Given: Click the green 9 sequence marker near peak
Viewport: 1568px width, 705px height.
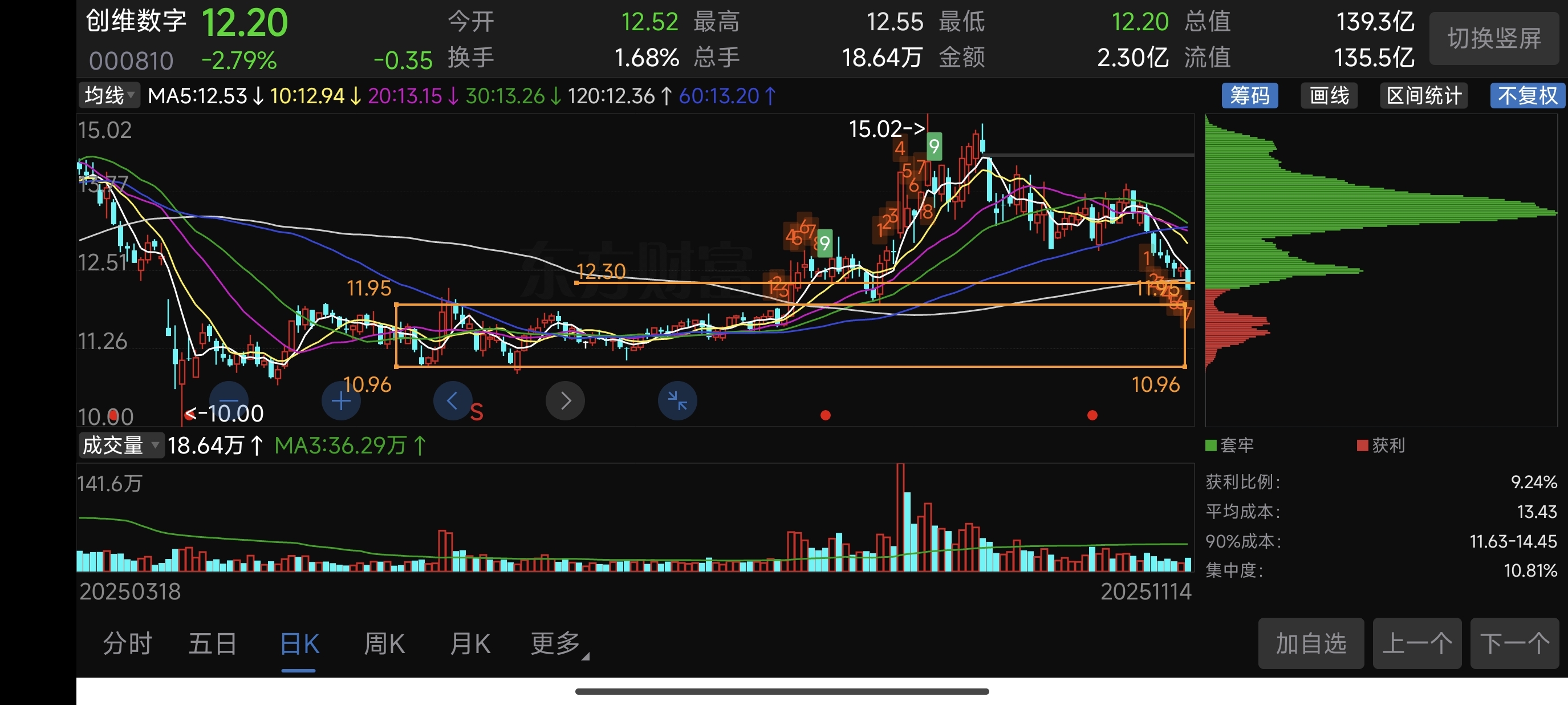Looking at the screenshot, I should [x=933, y=146].
